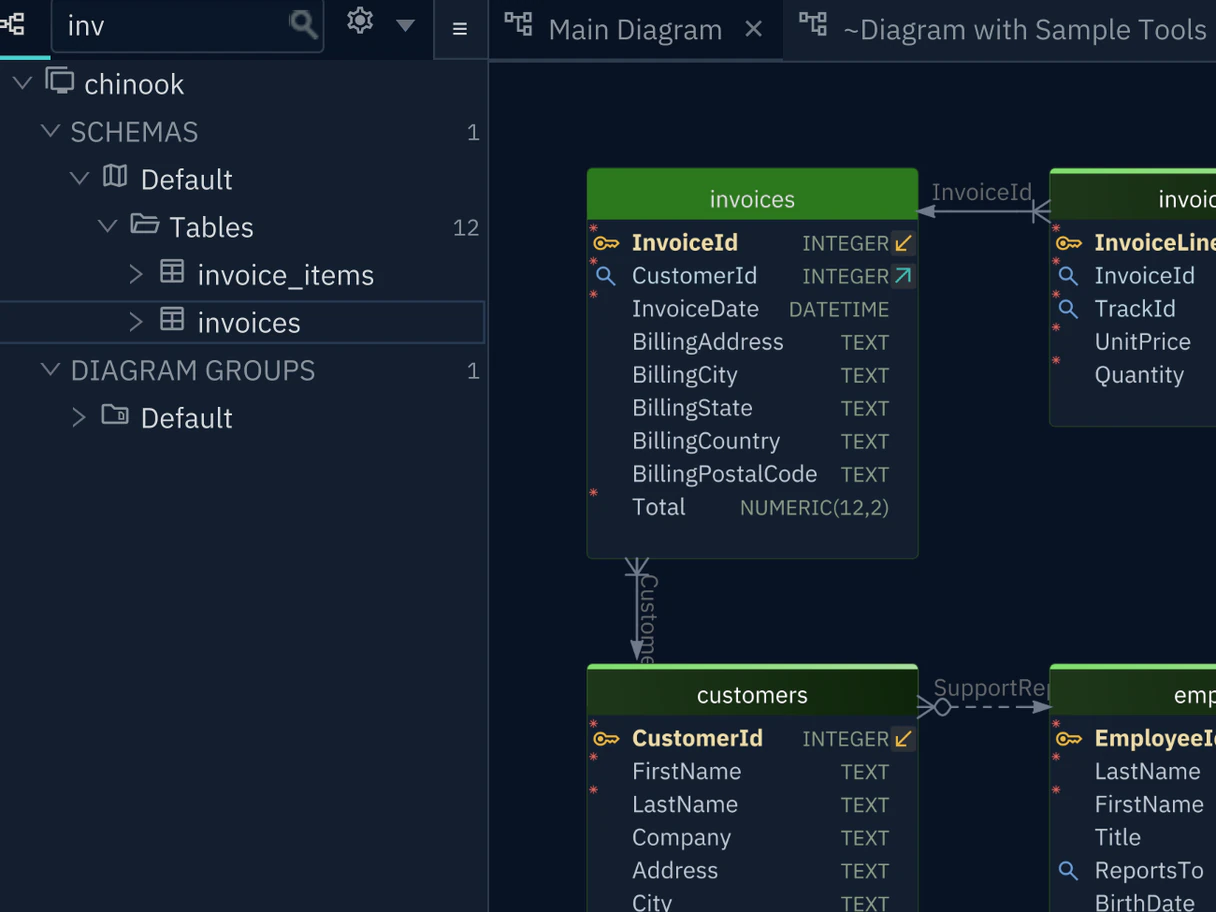Viewport: 1216px width, 912px height.
Task: Expand the Default diagram group
Action: [x=79, y=417]
